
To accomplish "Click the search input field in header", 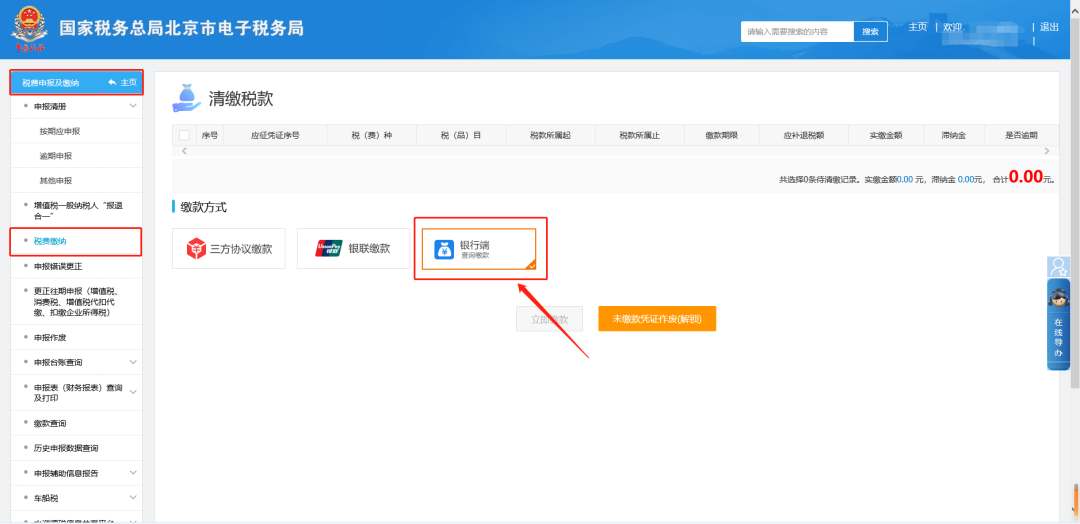I will (x=797, y=32).
